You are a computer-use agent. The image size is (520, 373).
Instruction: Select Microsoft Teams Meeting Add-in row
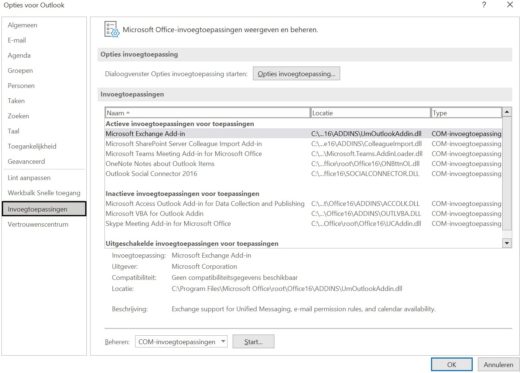click(303, 154)
